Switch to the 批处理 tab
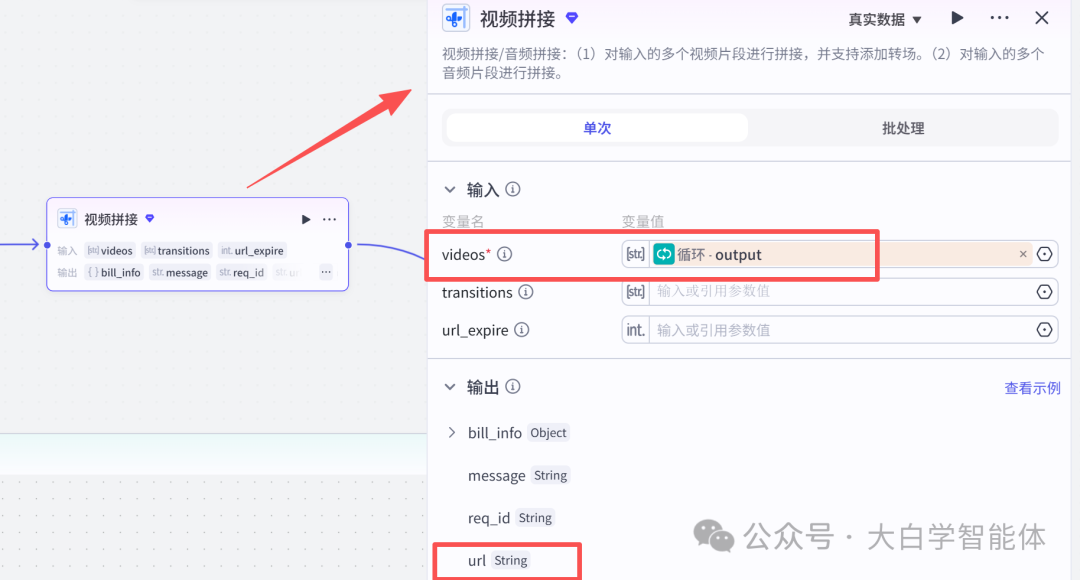 click(x=903, y=128)
